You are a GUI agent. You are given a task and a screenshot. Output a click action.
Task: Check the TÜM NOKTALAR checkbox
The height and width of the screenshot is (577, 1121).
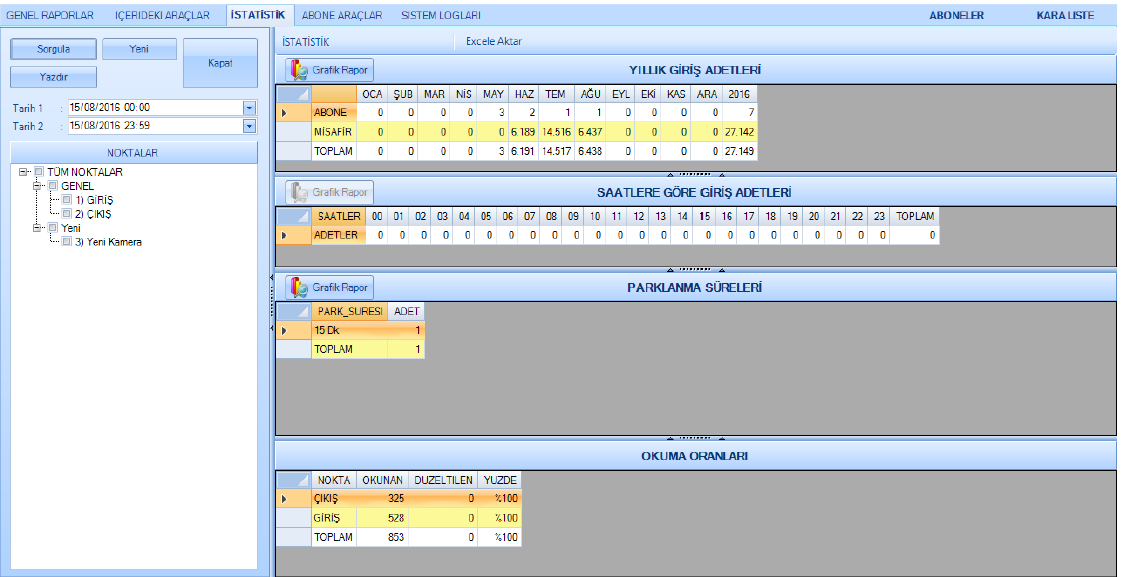(40, 172)
